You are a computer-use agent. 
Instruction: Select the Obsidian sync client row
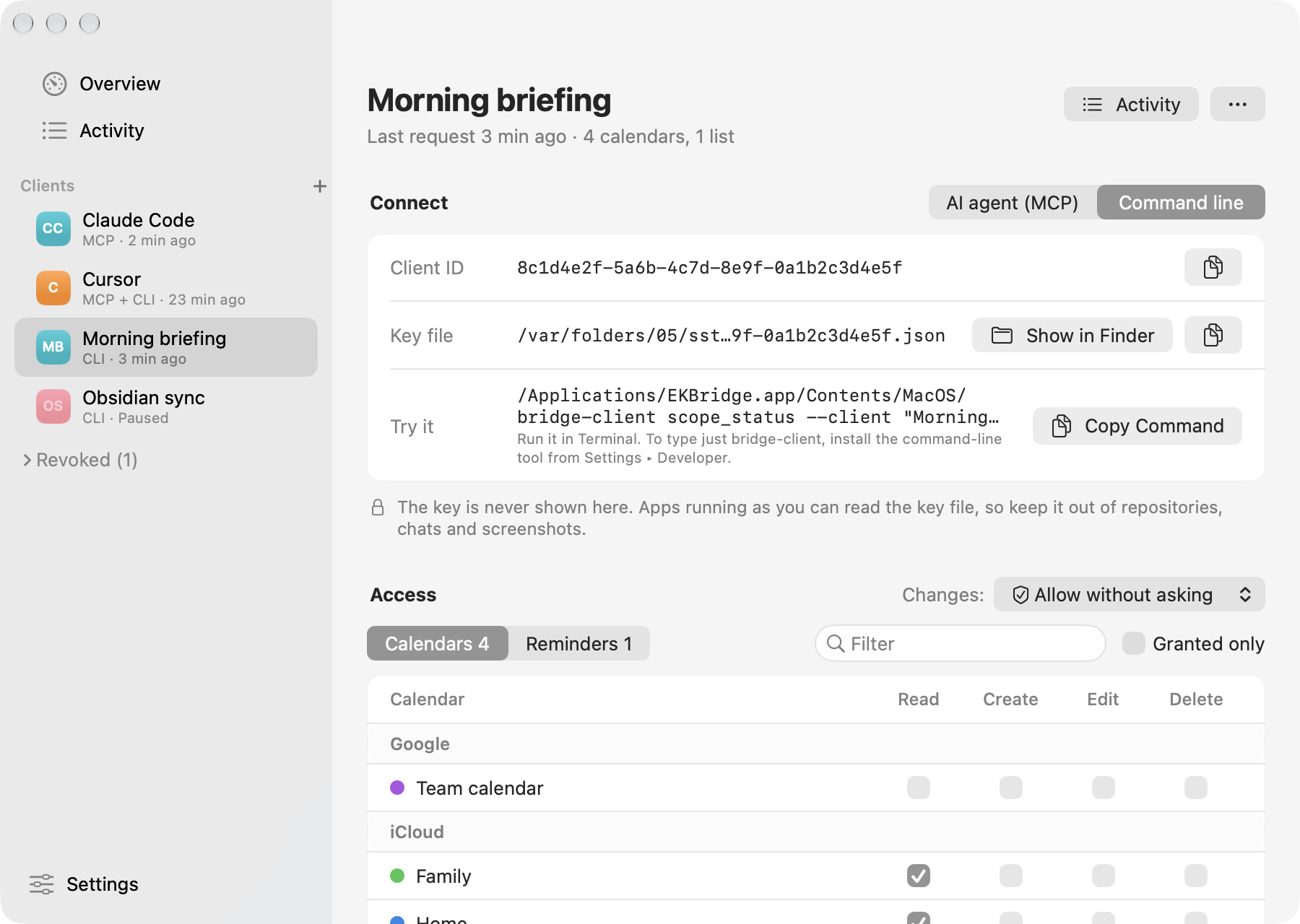point(166,406)
